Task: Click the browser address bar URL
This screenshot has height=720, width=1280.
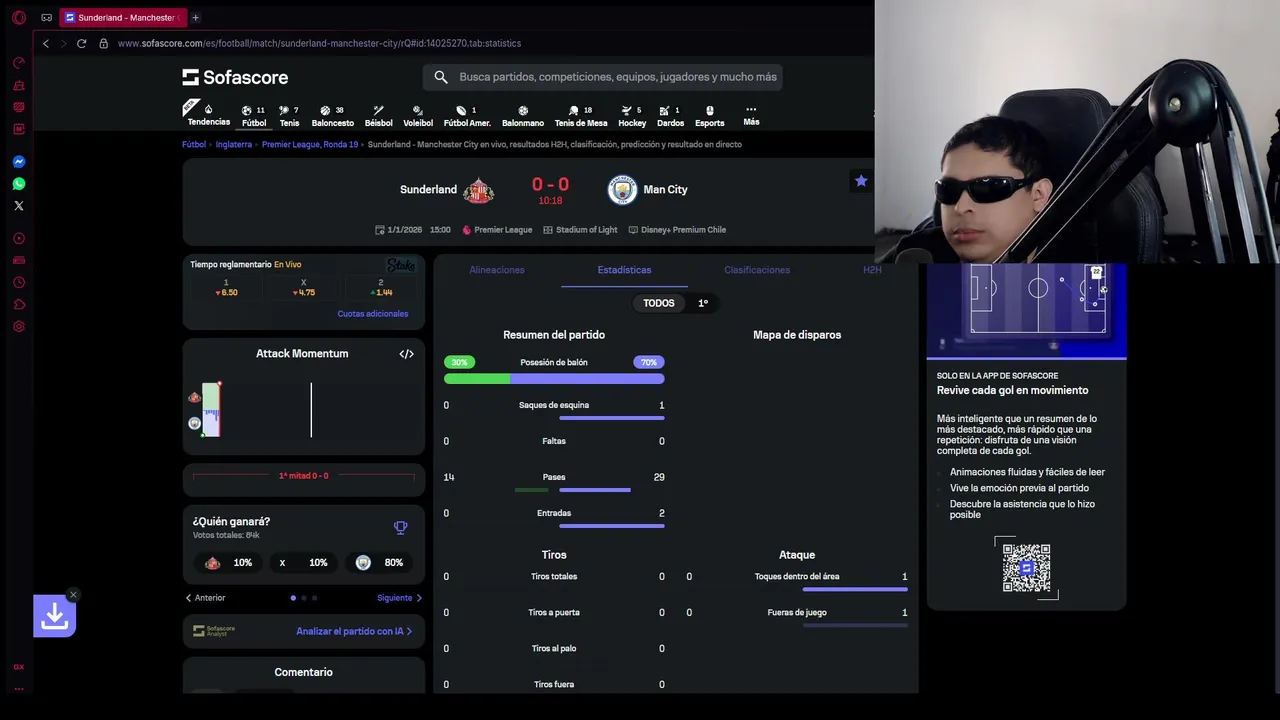Action: click(319, 43)
